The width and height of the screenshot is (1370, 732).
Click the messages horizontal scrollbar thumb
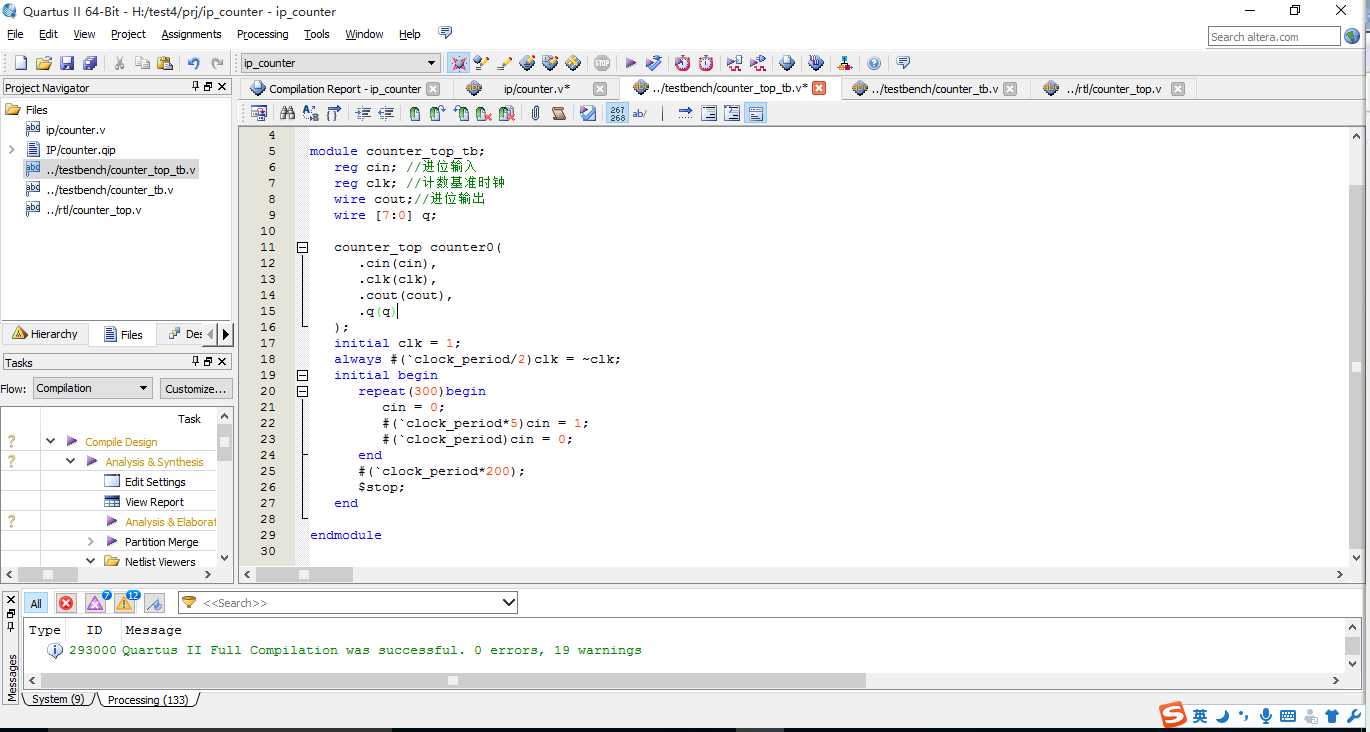[x=453, y=680]
